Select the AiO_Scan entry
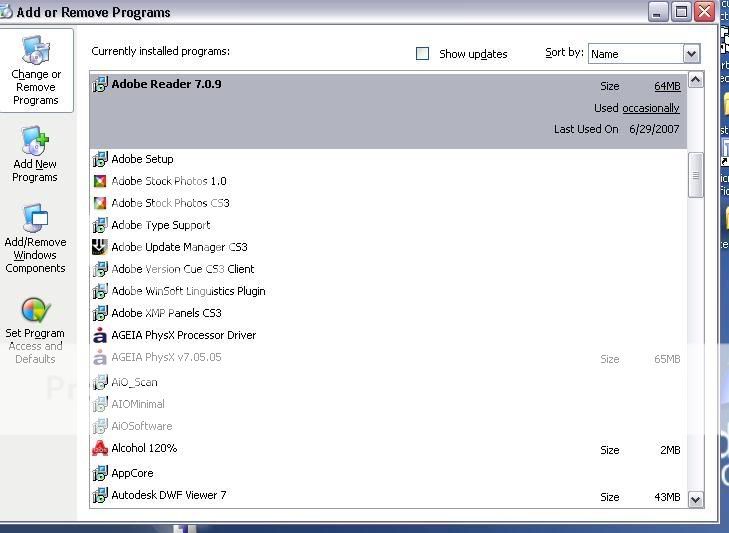The width and height of the screenshot is (729, 533). [388, 382]
